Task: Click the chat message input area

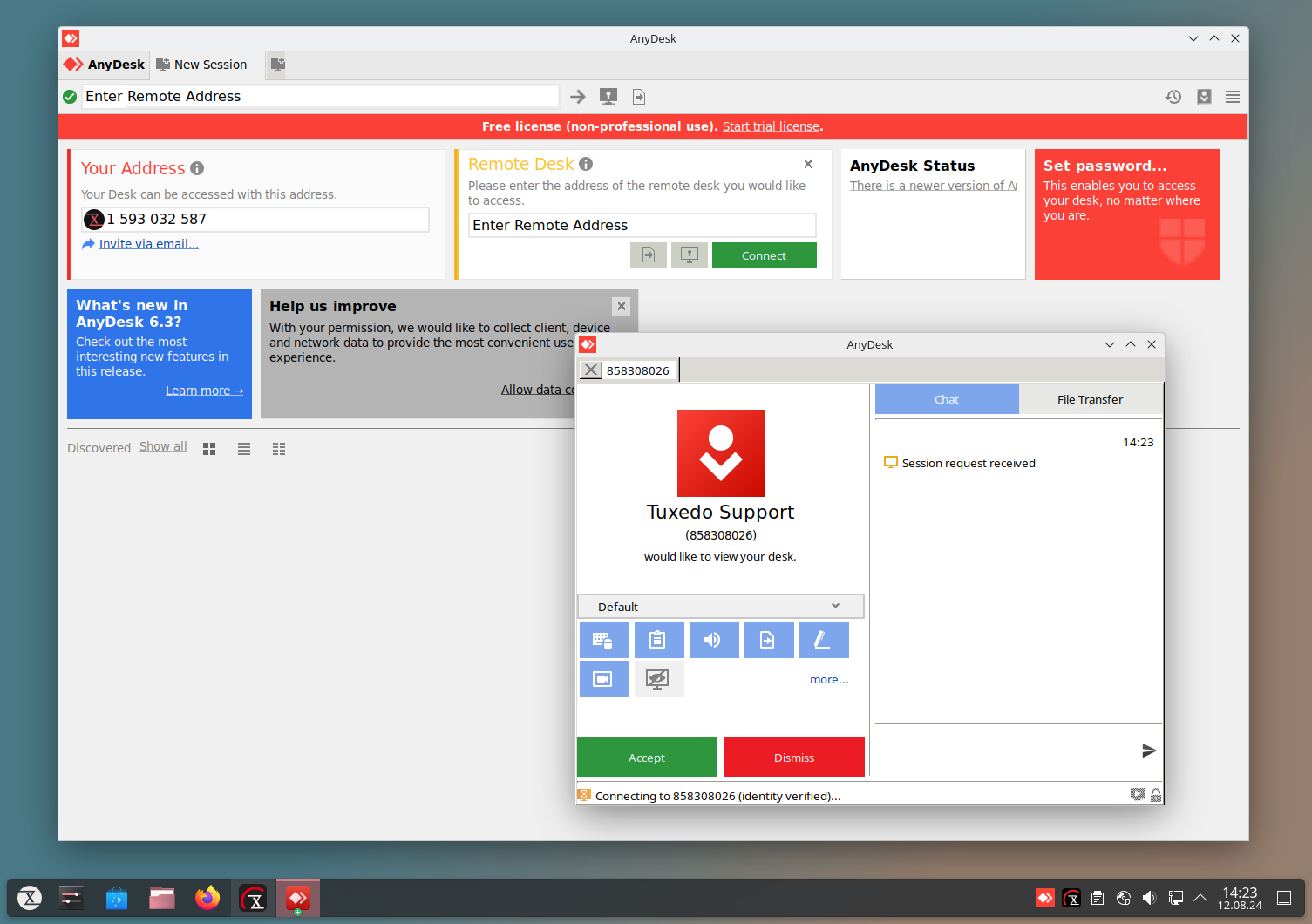Action: (x=1007, y=750)
